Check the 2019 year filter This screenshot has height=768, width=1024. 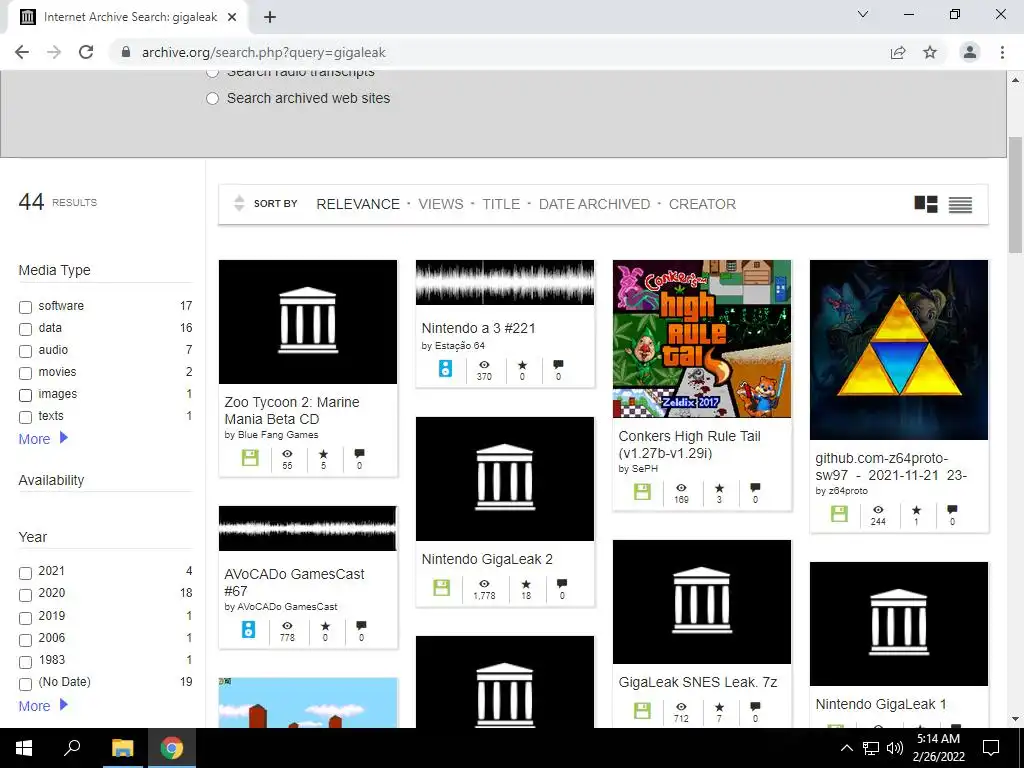point(25,617)
